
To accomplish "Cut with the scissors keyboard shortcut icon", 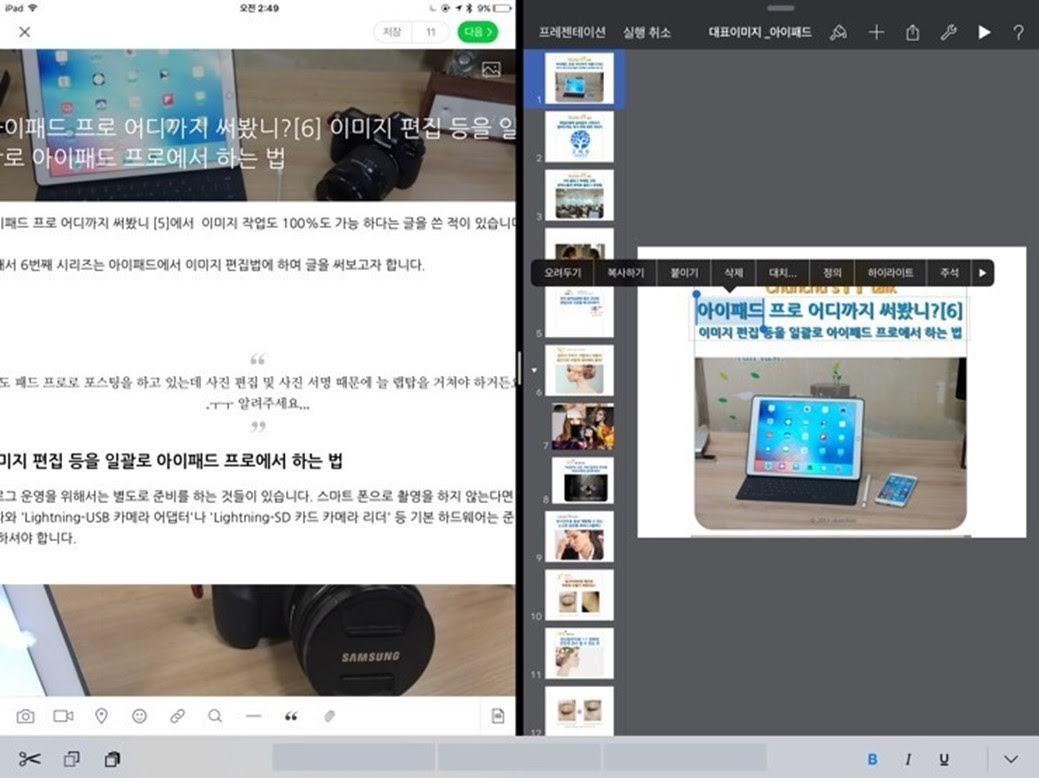I will [29, 759].
